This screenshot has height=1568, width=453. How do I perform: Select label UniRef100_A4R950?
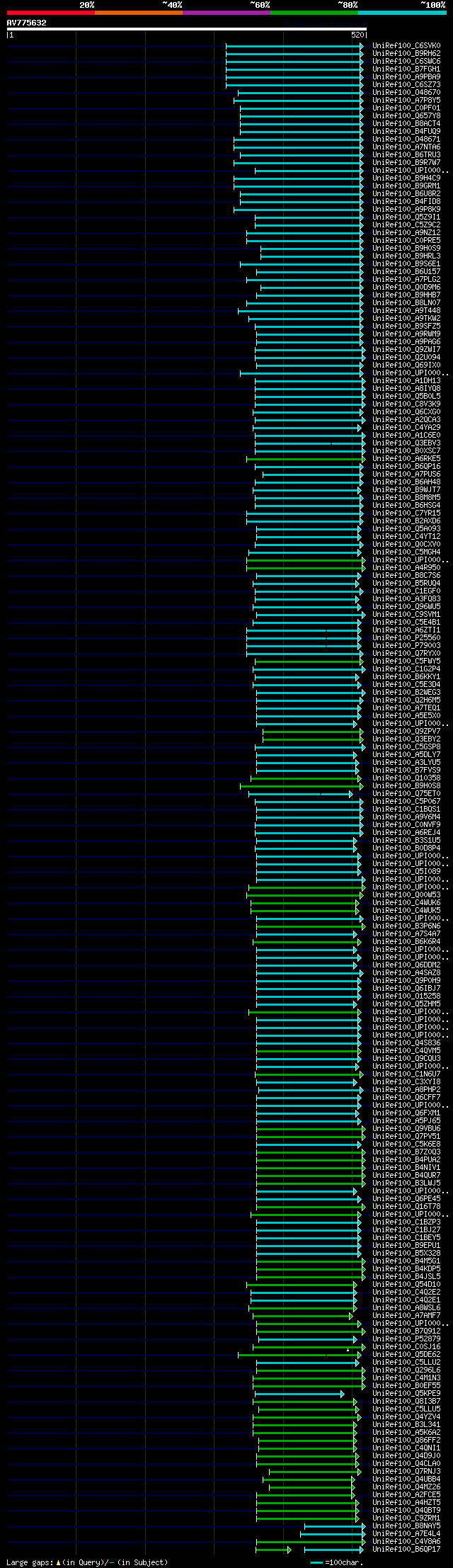coord(406,567)
